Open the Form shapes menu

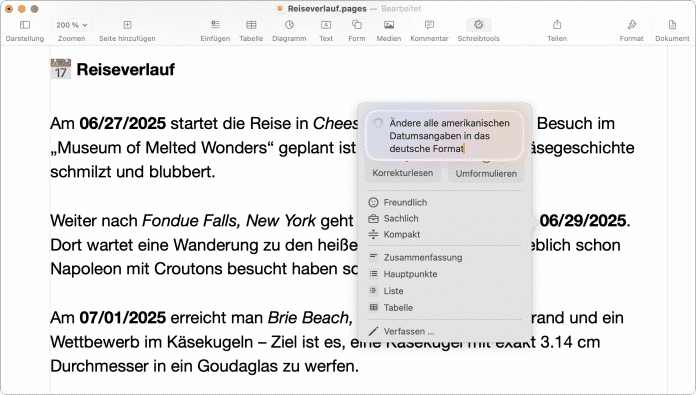357,30
